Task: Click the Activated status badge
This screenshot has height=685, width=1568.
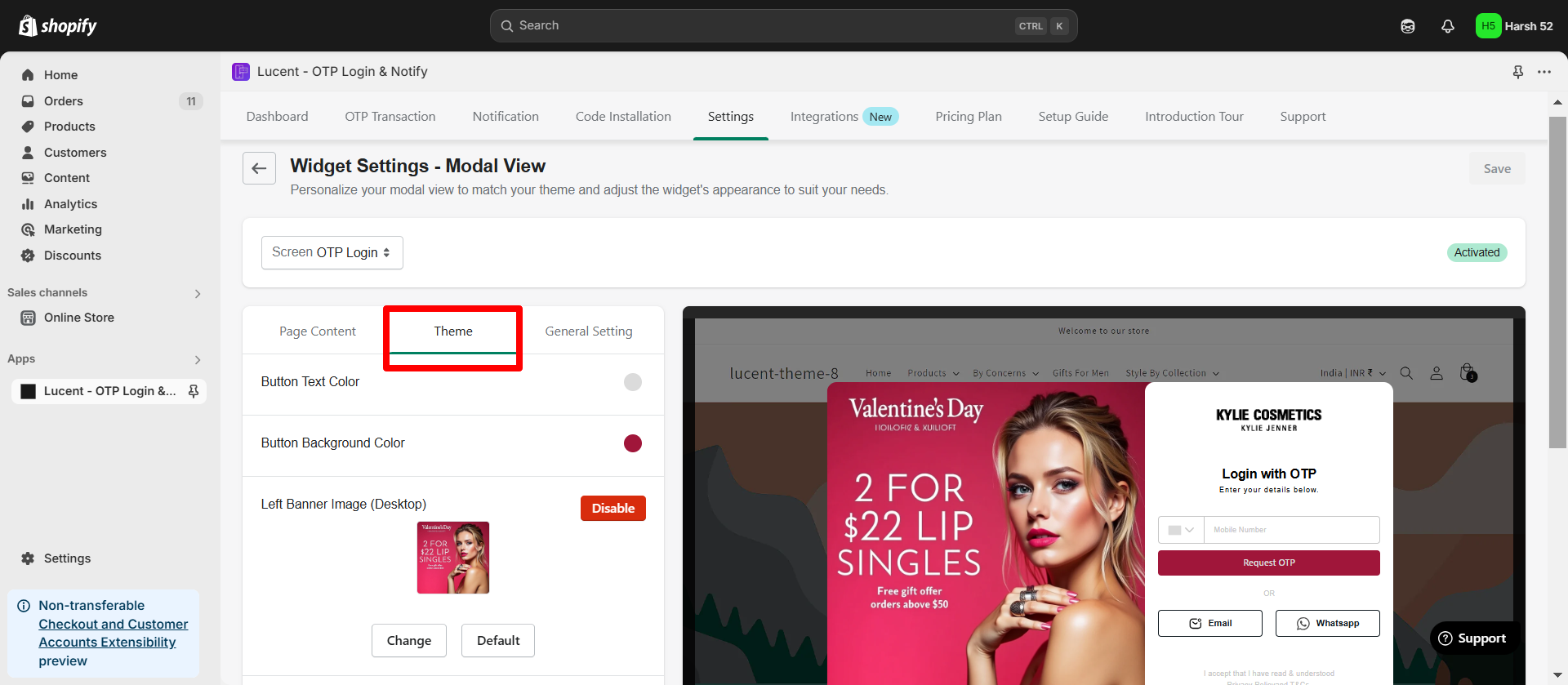Action: click(1477, 252)
